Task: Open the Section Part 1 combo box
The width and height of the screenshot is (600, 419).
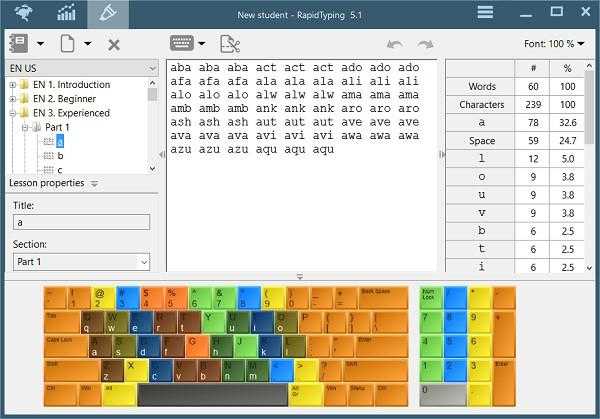Action: (81, 261)
